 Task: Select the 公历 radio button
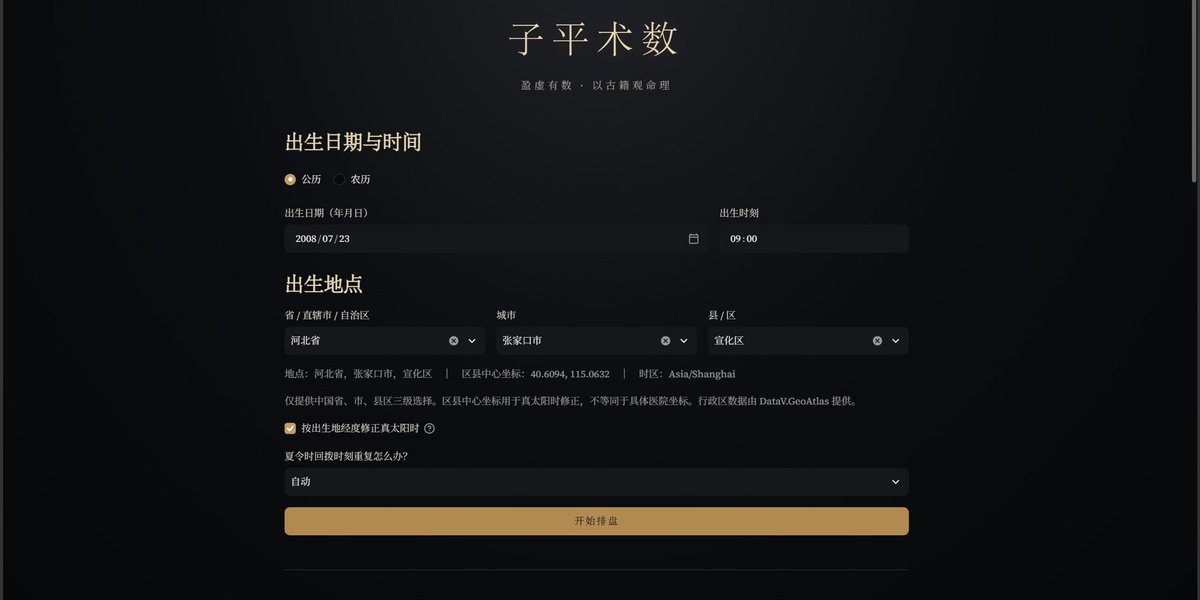click(290, 180)
